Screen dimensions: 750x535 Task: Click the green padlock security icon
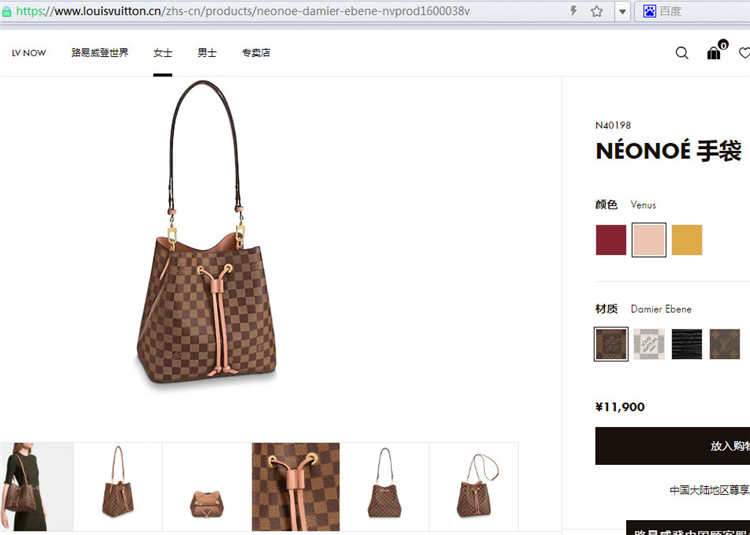click(x=6, y=11)
